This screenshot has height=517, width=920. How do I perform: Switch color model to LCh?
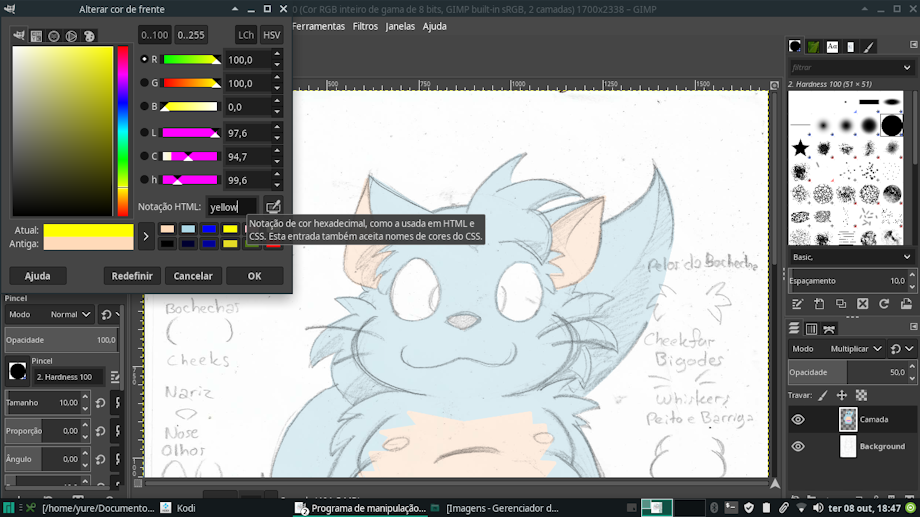tap(245, 35)
